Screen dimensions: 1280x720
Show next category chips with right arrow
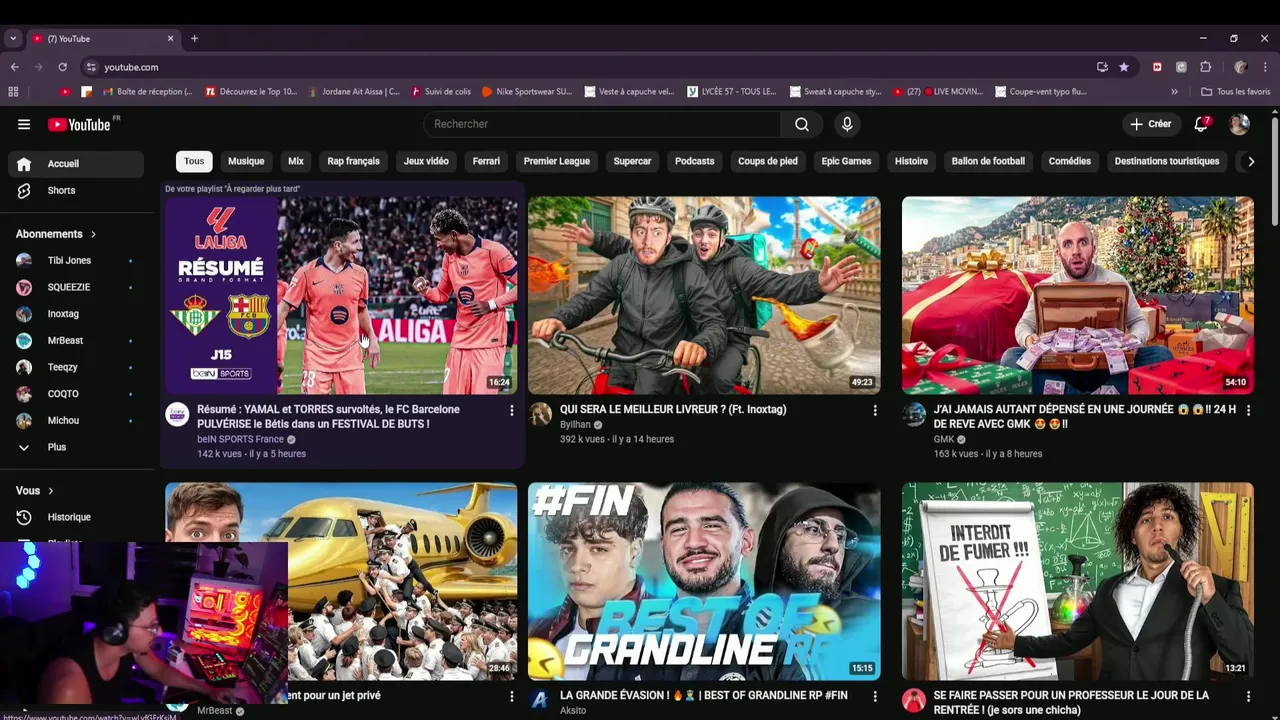coord(1250,161)
